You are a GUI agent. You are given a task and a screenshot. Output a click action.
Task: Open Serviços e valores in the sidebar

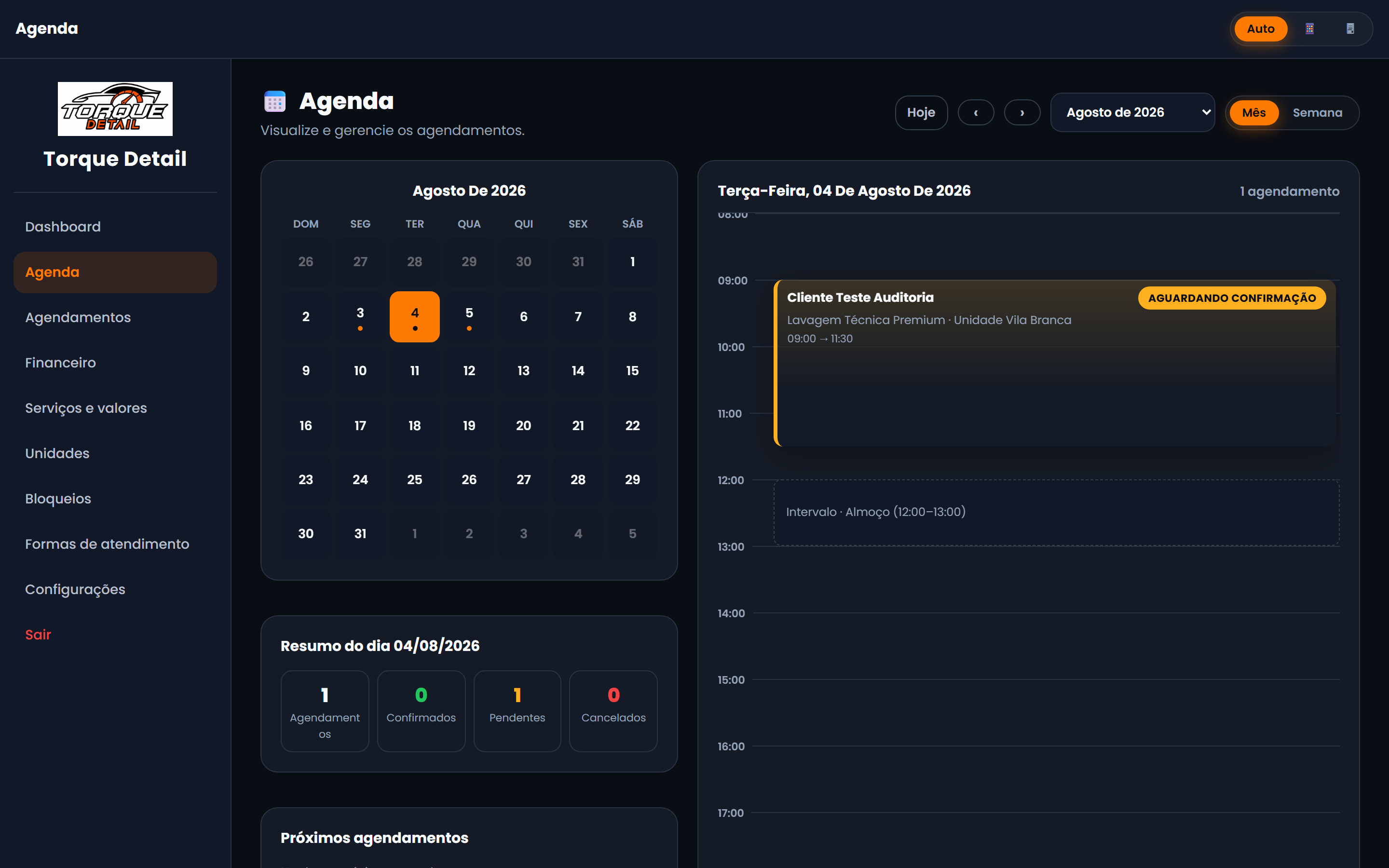click(115, 408)
